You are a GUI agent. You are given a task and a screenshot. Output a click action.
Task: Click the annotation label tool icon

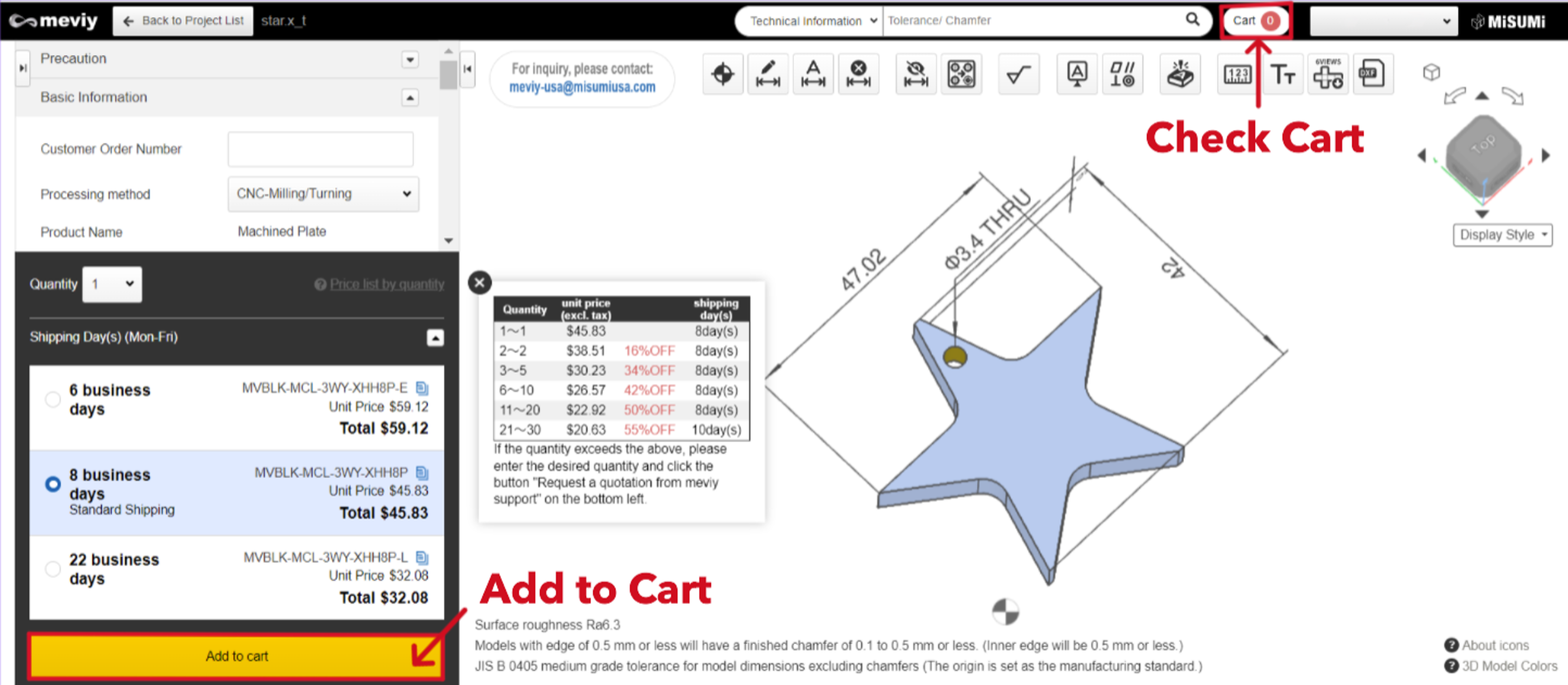click(x=1077, y=74)
